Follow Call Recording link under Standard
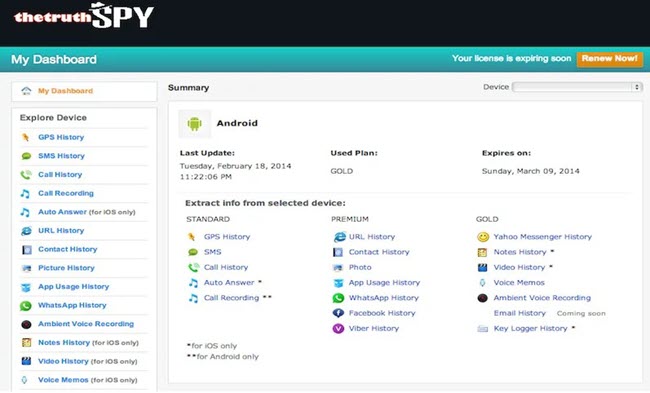 pyautogui.click(x=231, y=298)
